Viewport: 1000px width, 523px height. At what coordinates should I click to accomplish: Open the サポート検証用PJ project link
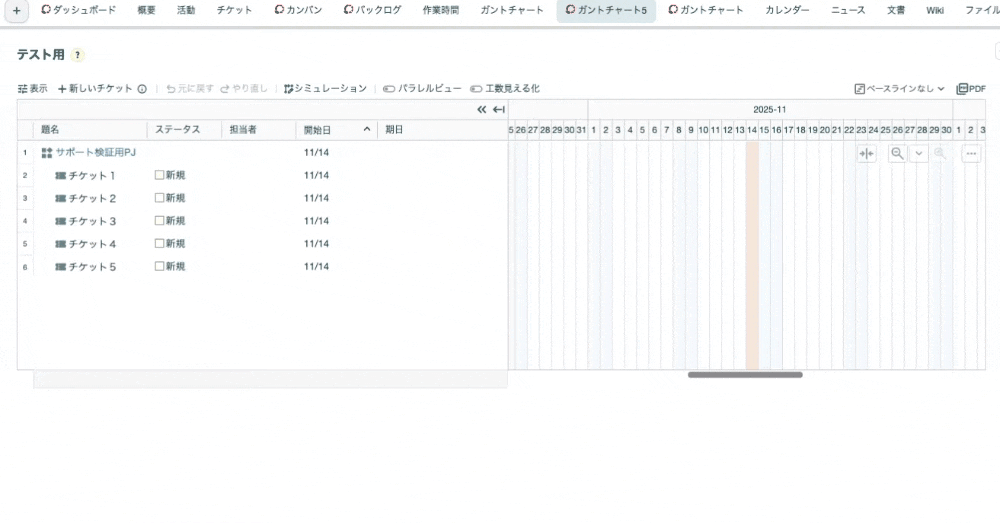tap(95, 153)
